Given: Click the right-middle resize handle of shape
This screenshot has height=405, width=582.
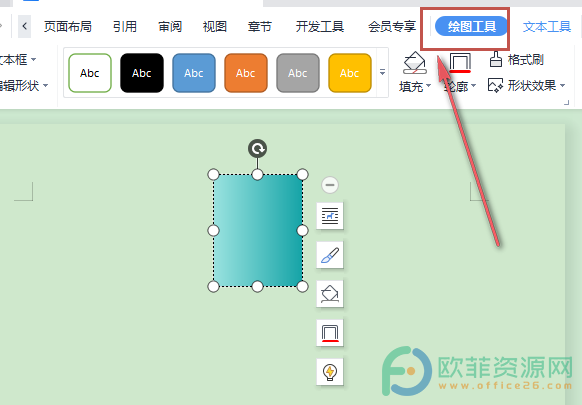Looking at the screenshot, I should pyautogui.click(x=303, y=231).
